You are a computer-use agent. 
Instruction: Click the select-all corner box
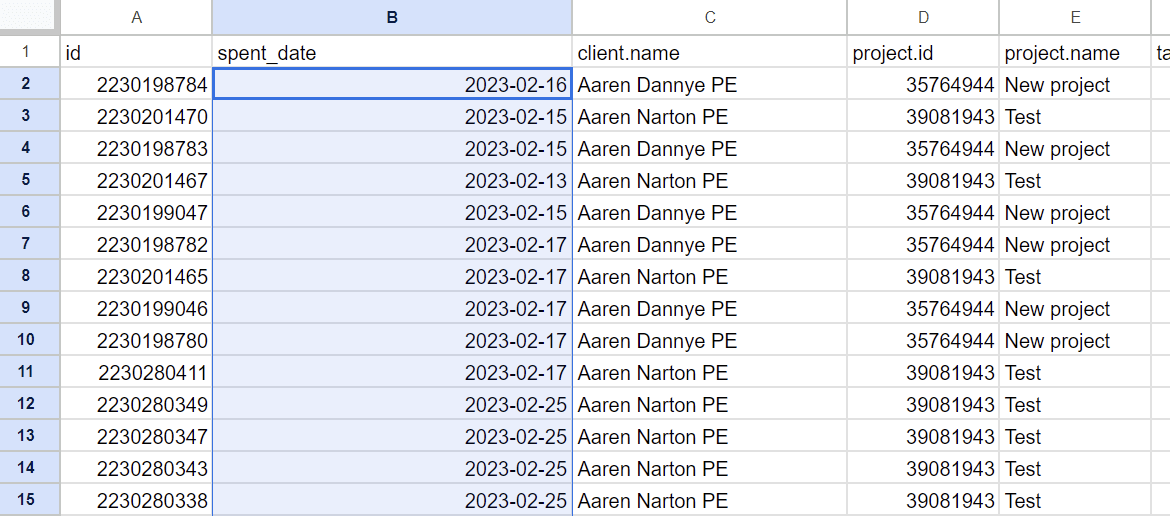[29, 17]
